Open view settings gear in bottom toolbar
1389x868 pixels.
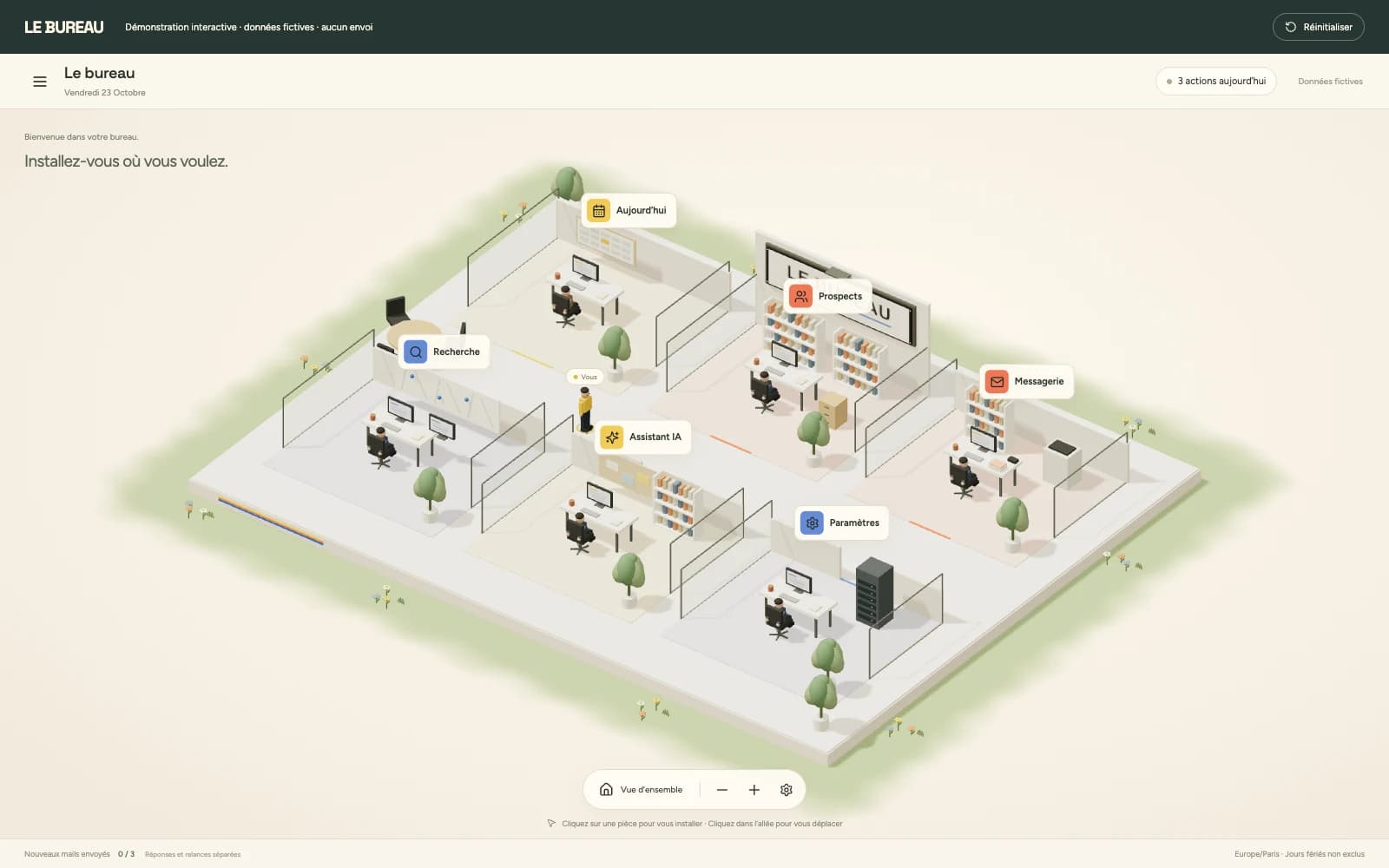787,790
